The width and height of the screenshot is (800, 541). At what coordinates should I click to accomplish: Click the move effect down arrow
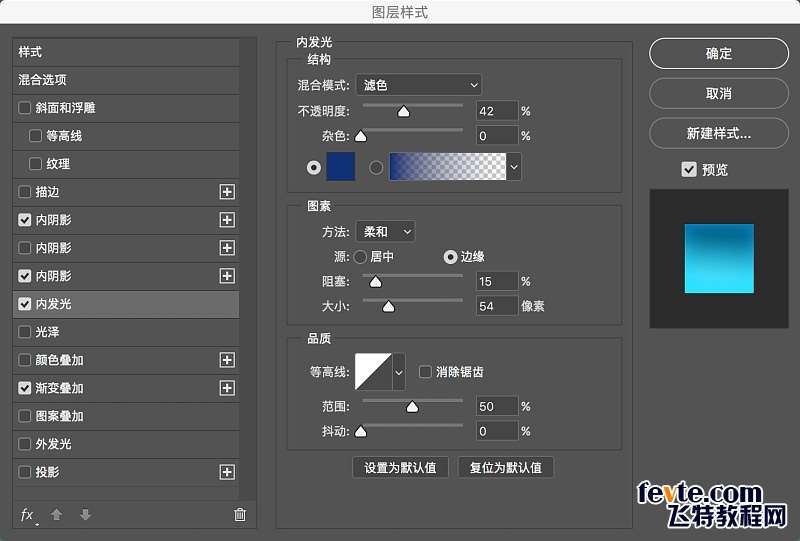(x=85, y=514)
